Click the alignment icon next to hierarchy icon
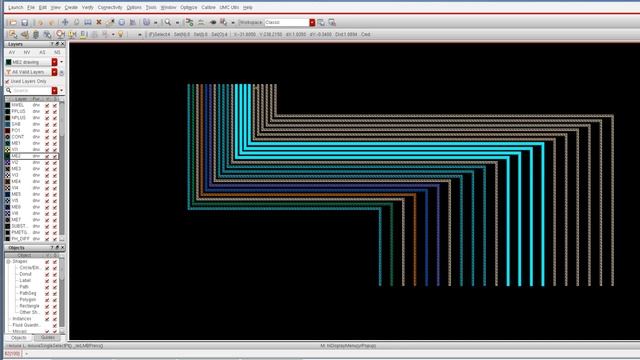 tap(201, 22)
